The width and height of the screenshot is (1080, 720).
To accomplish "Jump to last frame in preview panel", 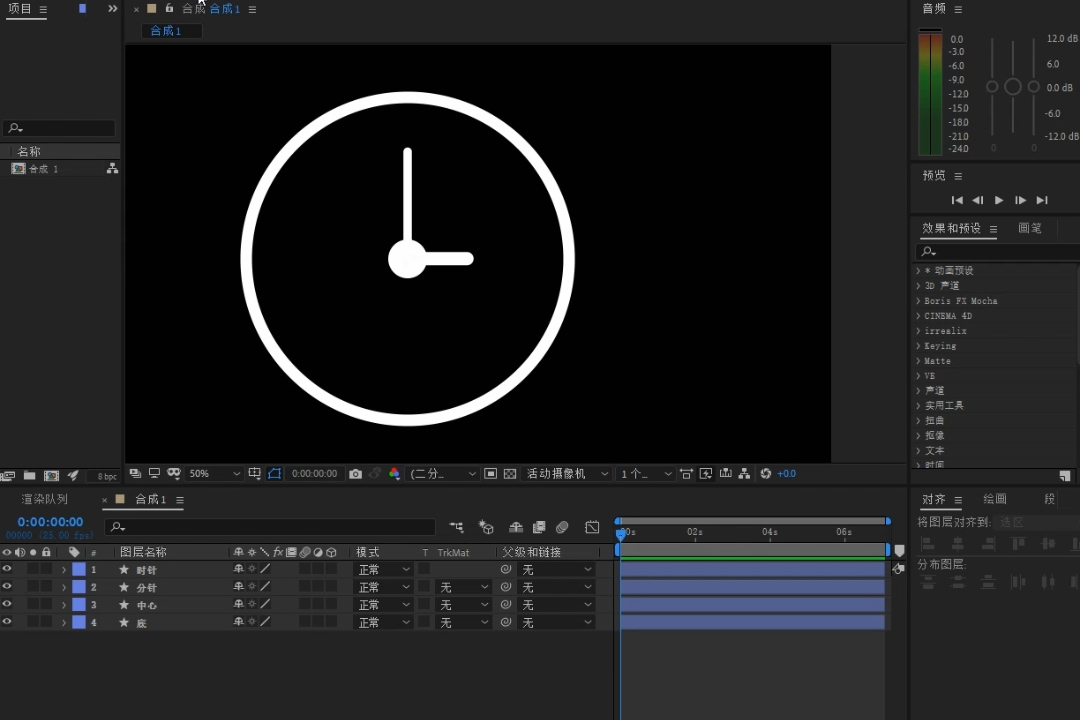I will pos(1042,200).
